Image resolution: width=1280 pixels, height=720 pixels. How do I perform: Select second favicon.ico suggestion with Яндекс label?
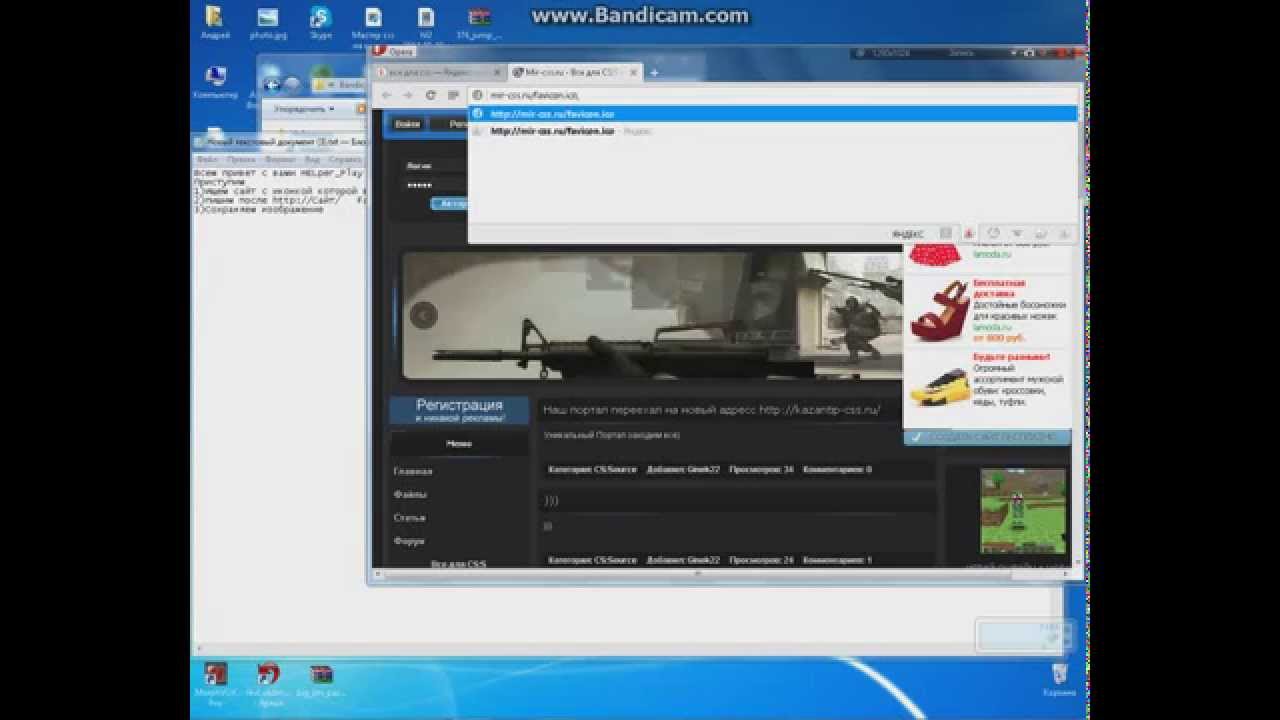tap(774, 131)
